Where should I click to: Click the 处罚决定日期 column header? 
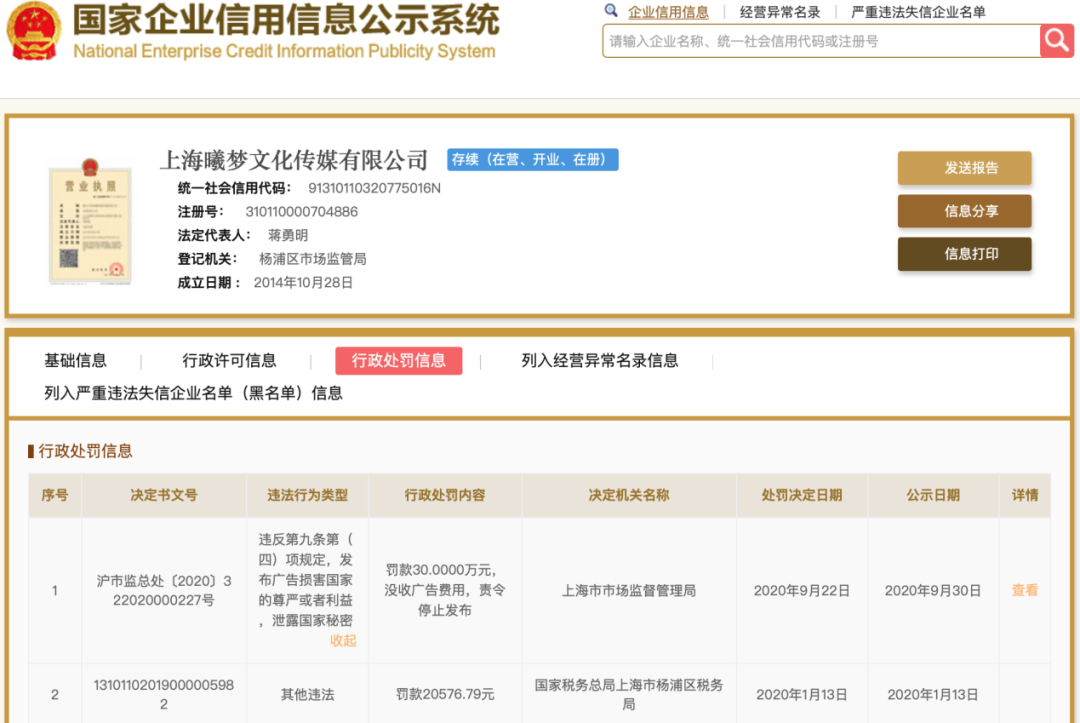click(802, 495)
